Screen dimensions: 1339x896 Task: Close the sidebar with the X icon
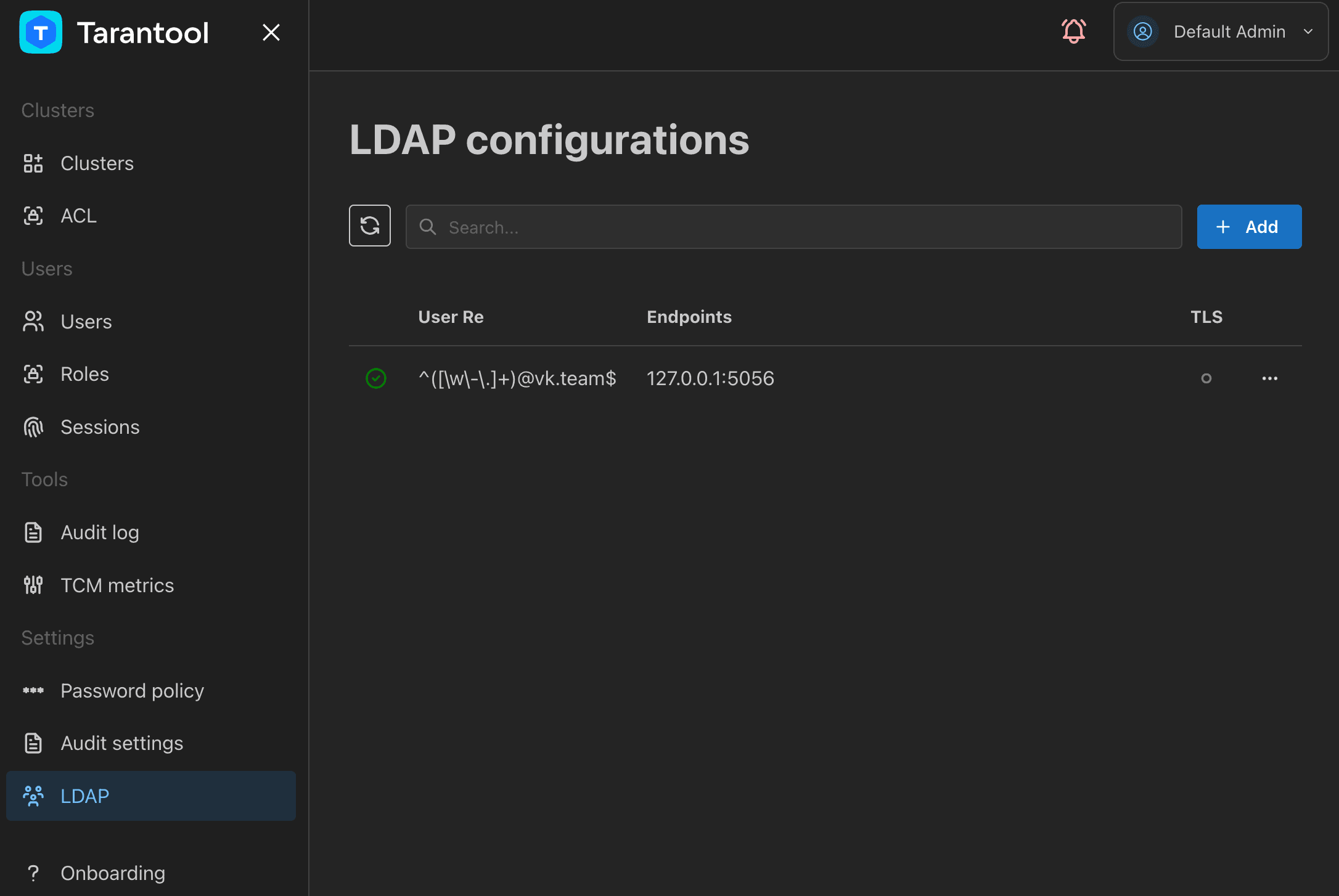[x=271, y=32]
